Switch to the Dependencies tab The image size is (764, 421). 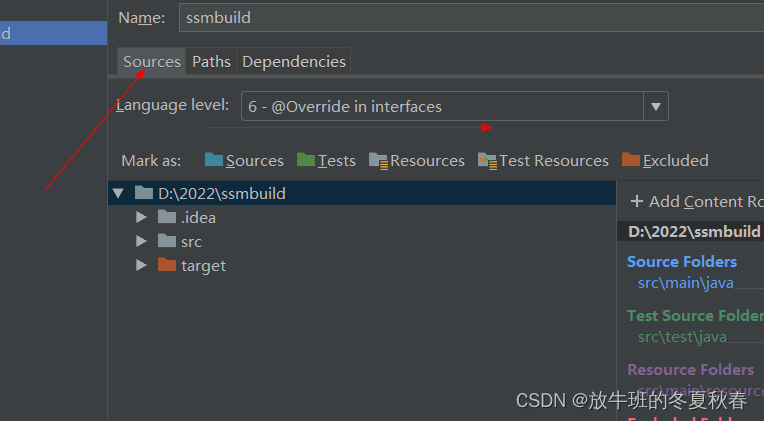coord(294,62)
